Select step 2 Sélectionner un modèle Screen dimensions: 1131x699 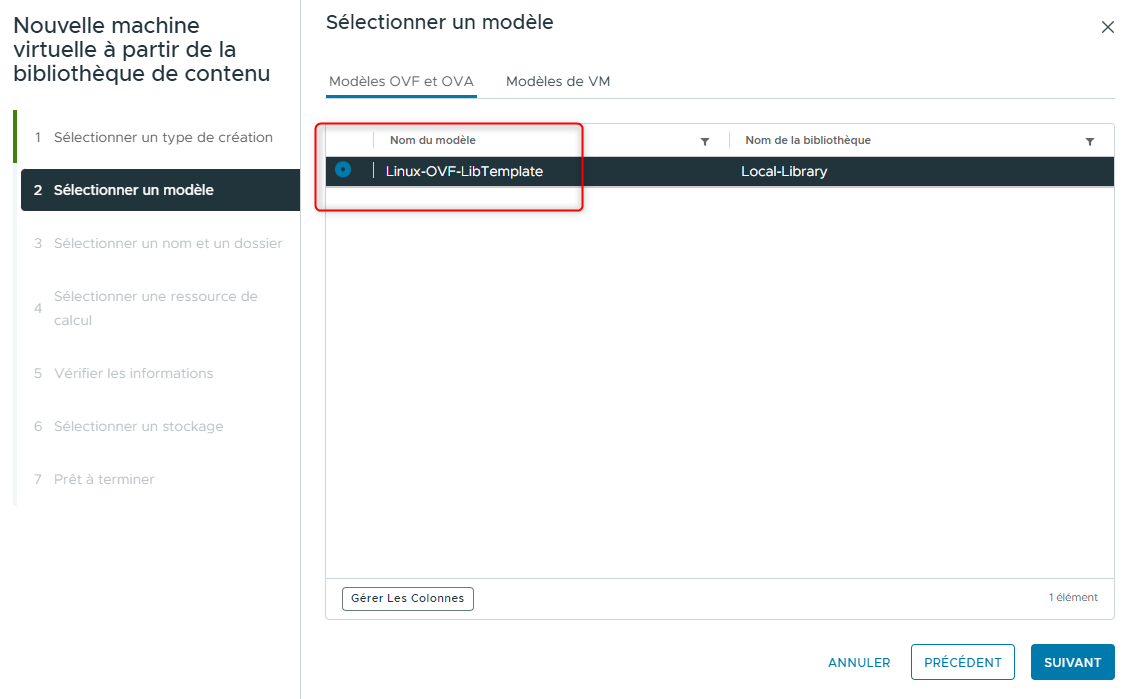point(133,190)
